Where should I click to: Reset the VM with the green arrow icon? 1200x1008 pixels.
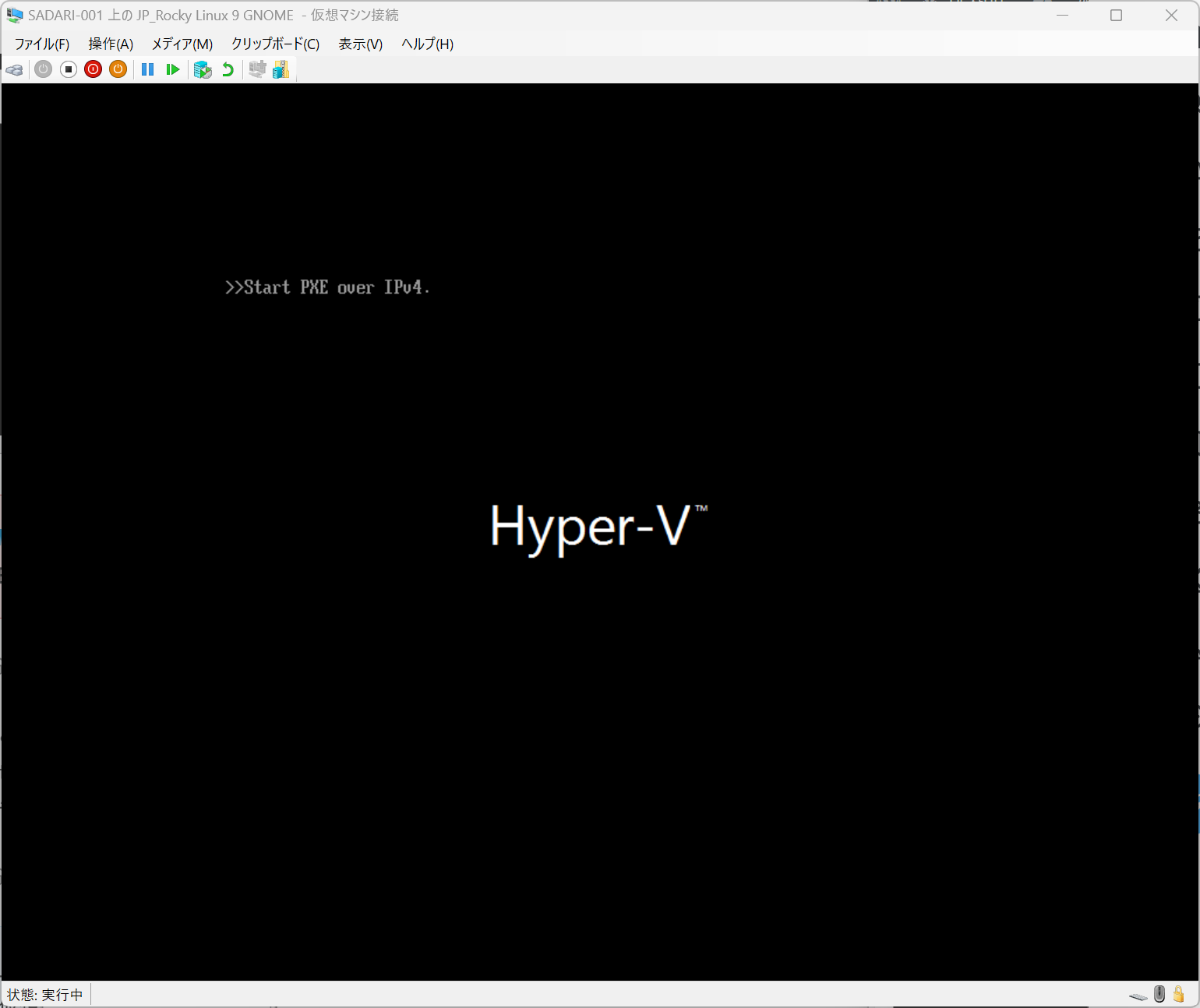click(x=172, y=69)
